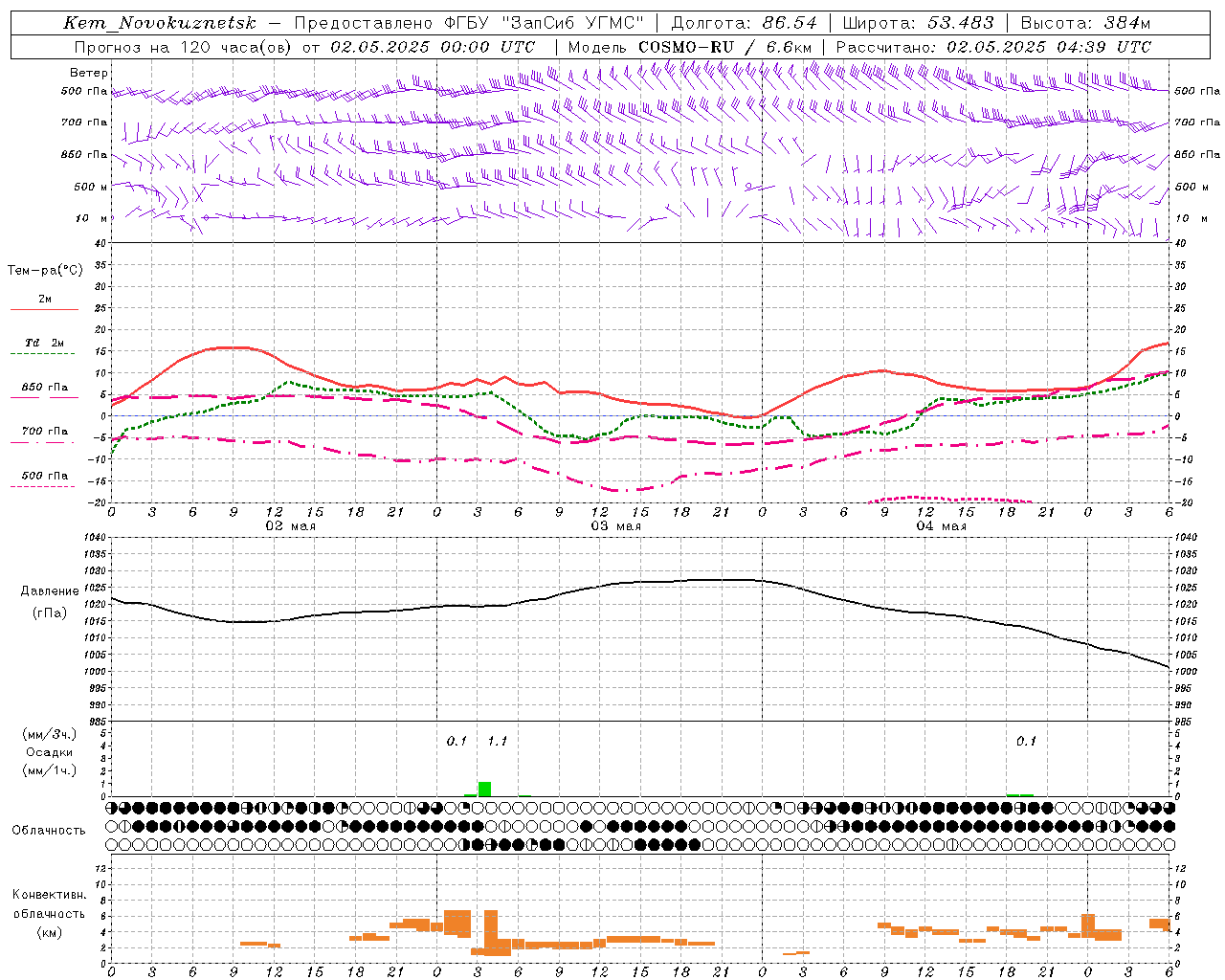
Task: Click the (км) convective cloud unit label
Action: point(49,931)
